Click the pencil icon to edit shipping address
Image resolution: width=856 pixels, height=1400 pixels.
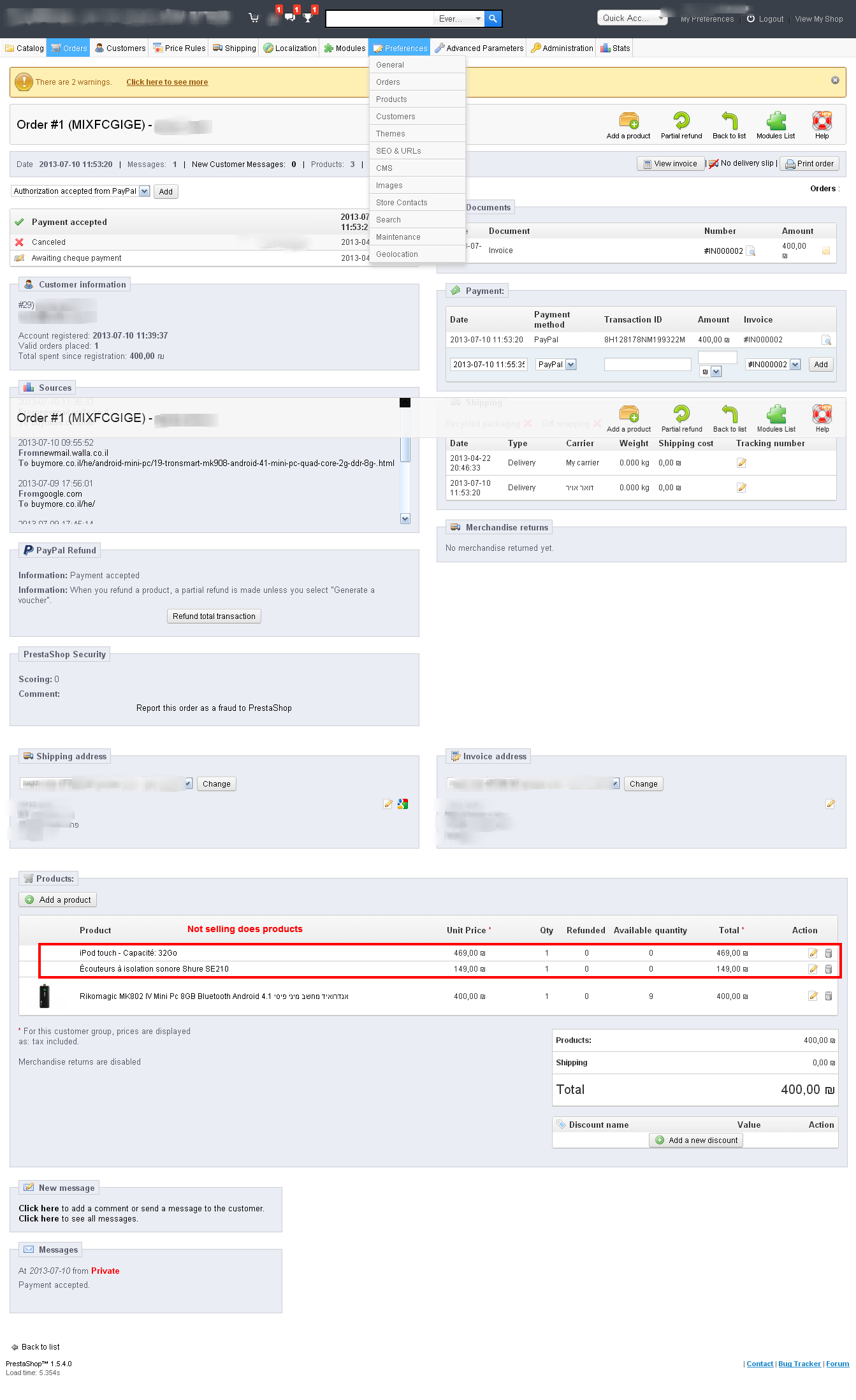point(388,804)
